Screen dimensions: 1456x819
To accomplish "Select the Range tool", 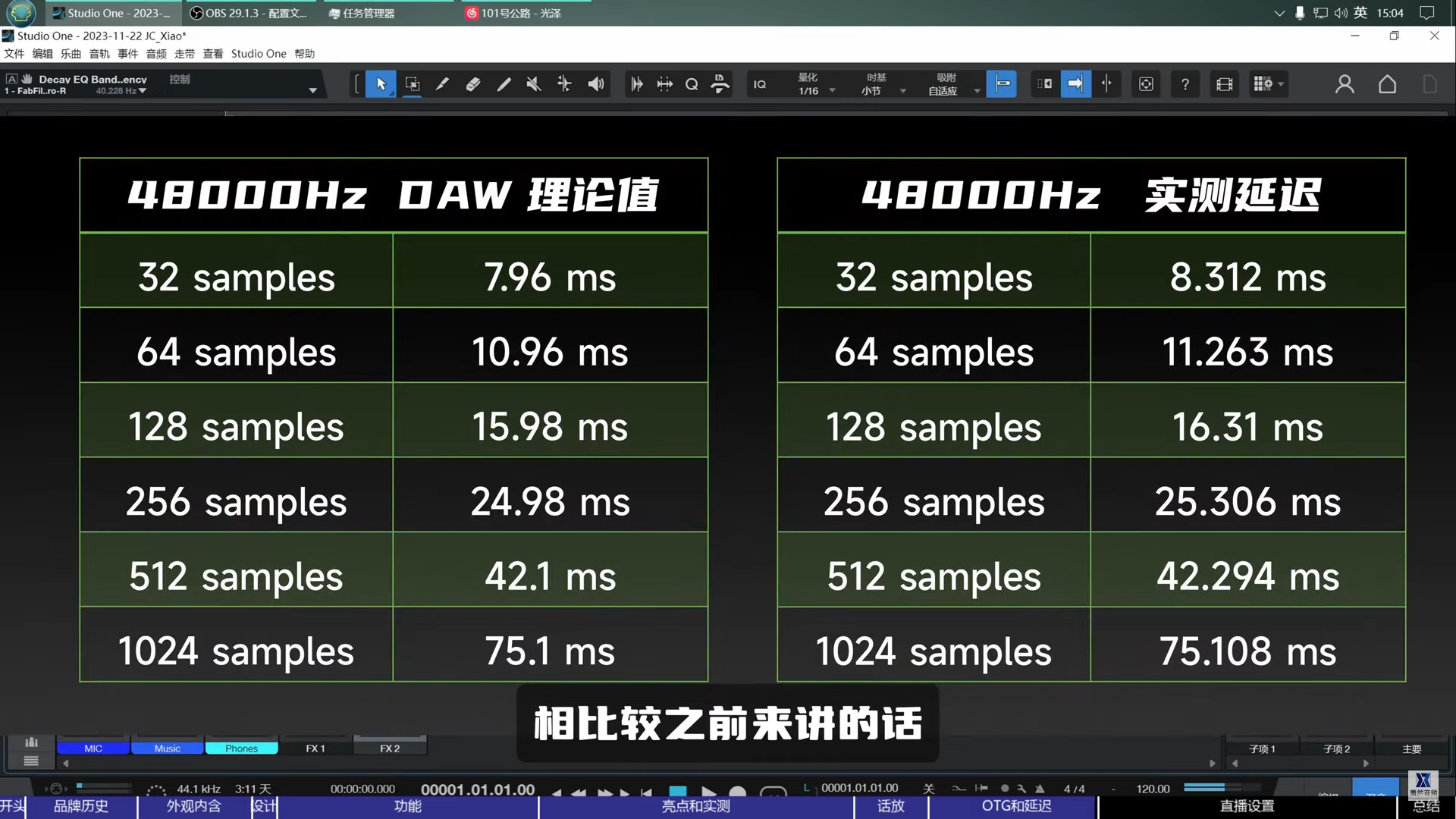I will (x=412, y=84).
